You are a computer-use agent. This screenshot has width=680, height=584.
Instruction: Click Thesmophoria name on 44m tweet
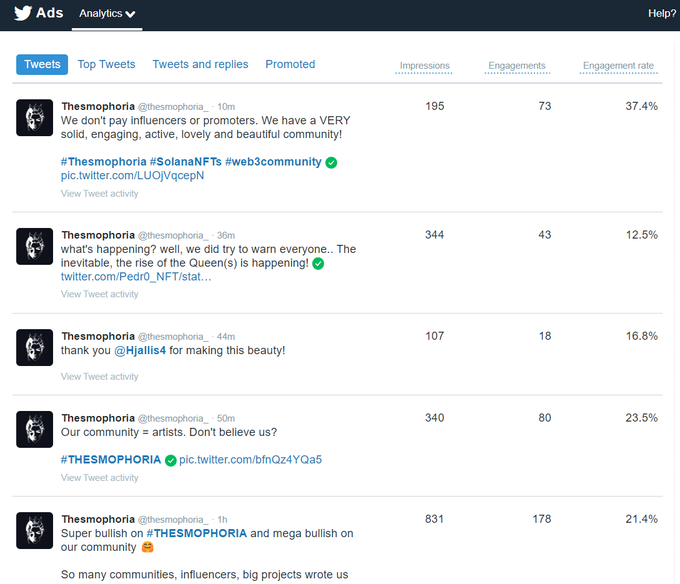point(98,336)
